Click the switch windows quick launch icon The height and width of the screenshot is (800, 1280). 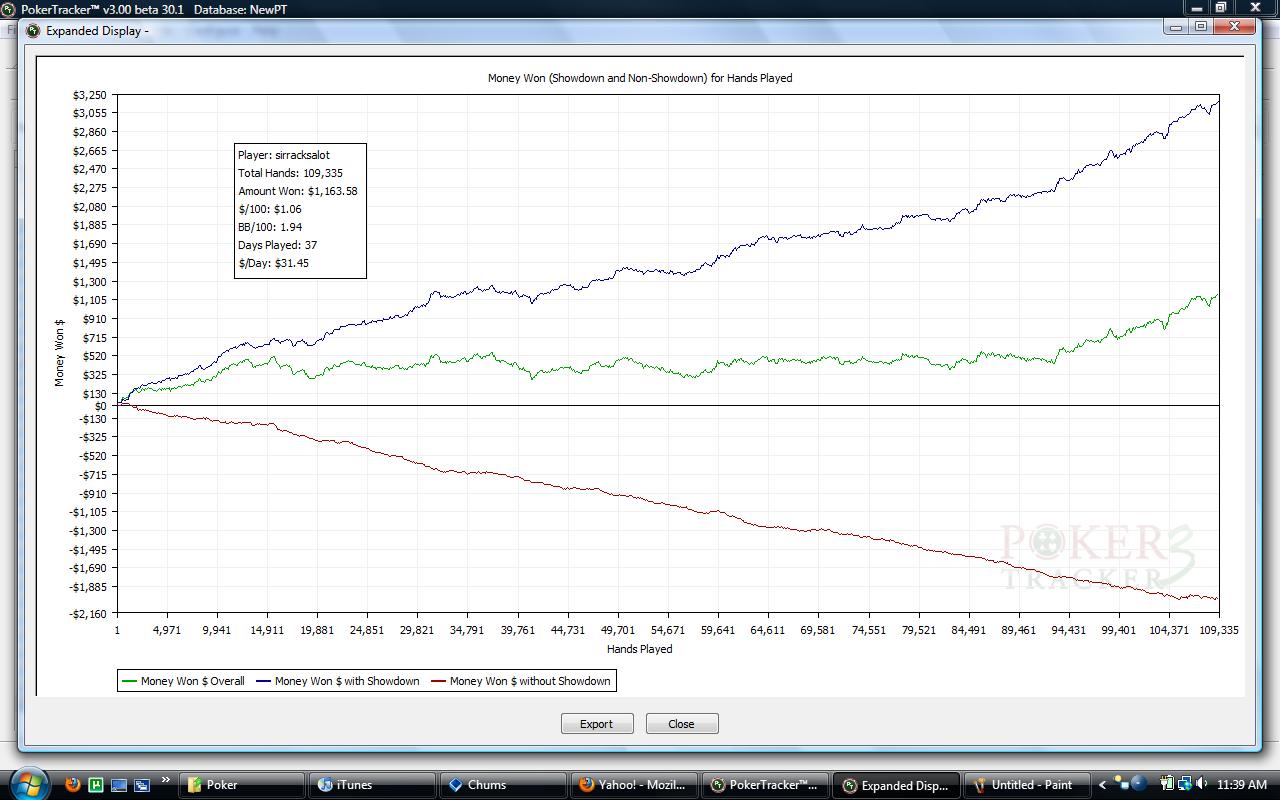coord(142,785)
